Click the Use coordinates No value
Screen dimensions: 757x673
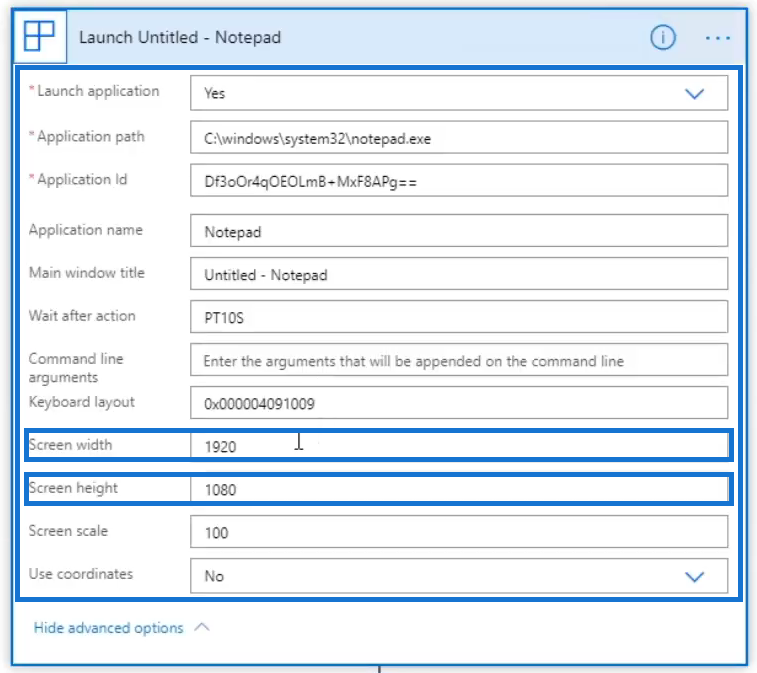pos(214,576)
